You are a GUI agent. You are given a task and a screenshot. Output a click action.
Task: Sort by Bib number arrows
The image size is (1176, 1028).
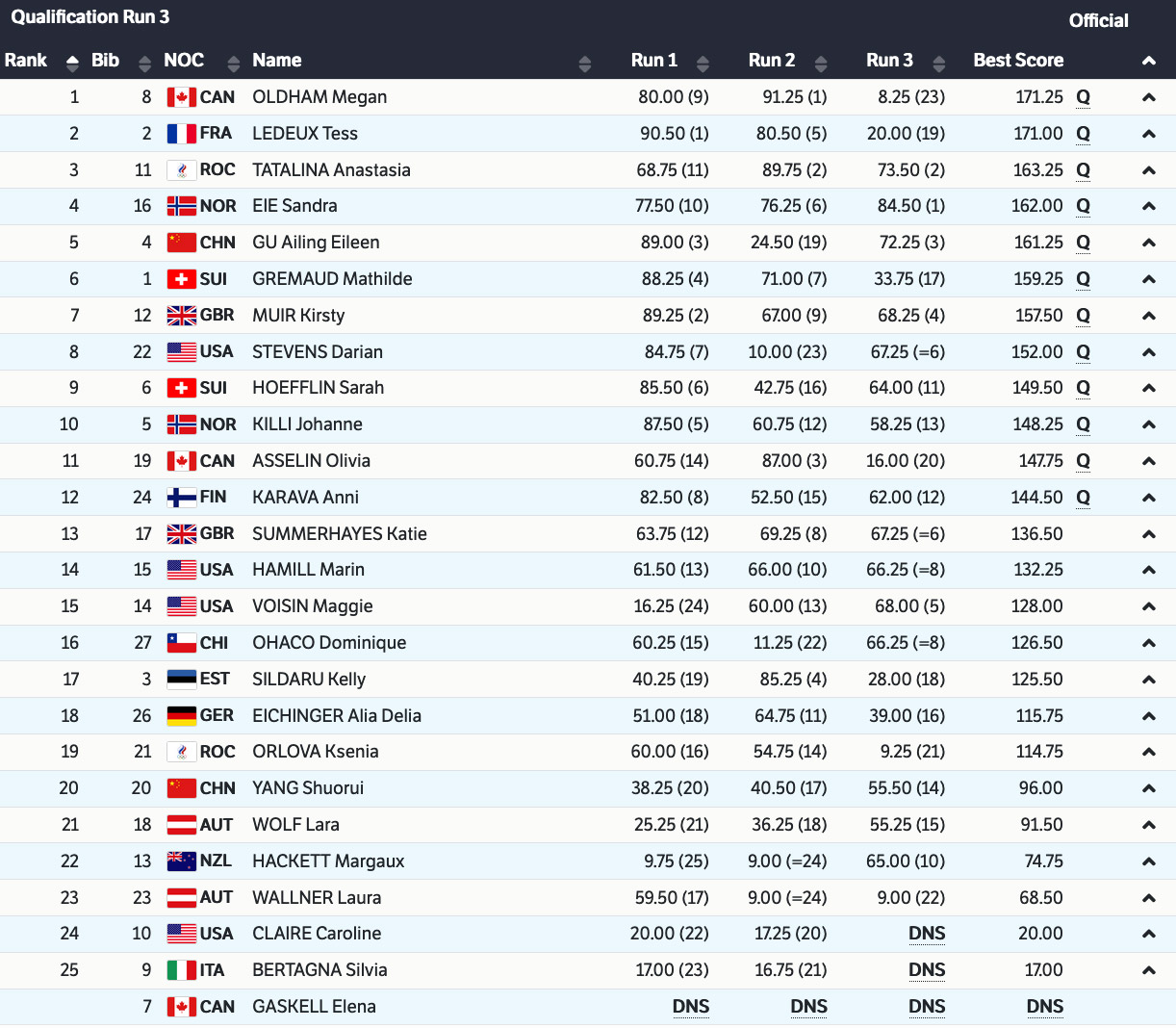(144, 64)
